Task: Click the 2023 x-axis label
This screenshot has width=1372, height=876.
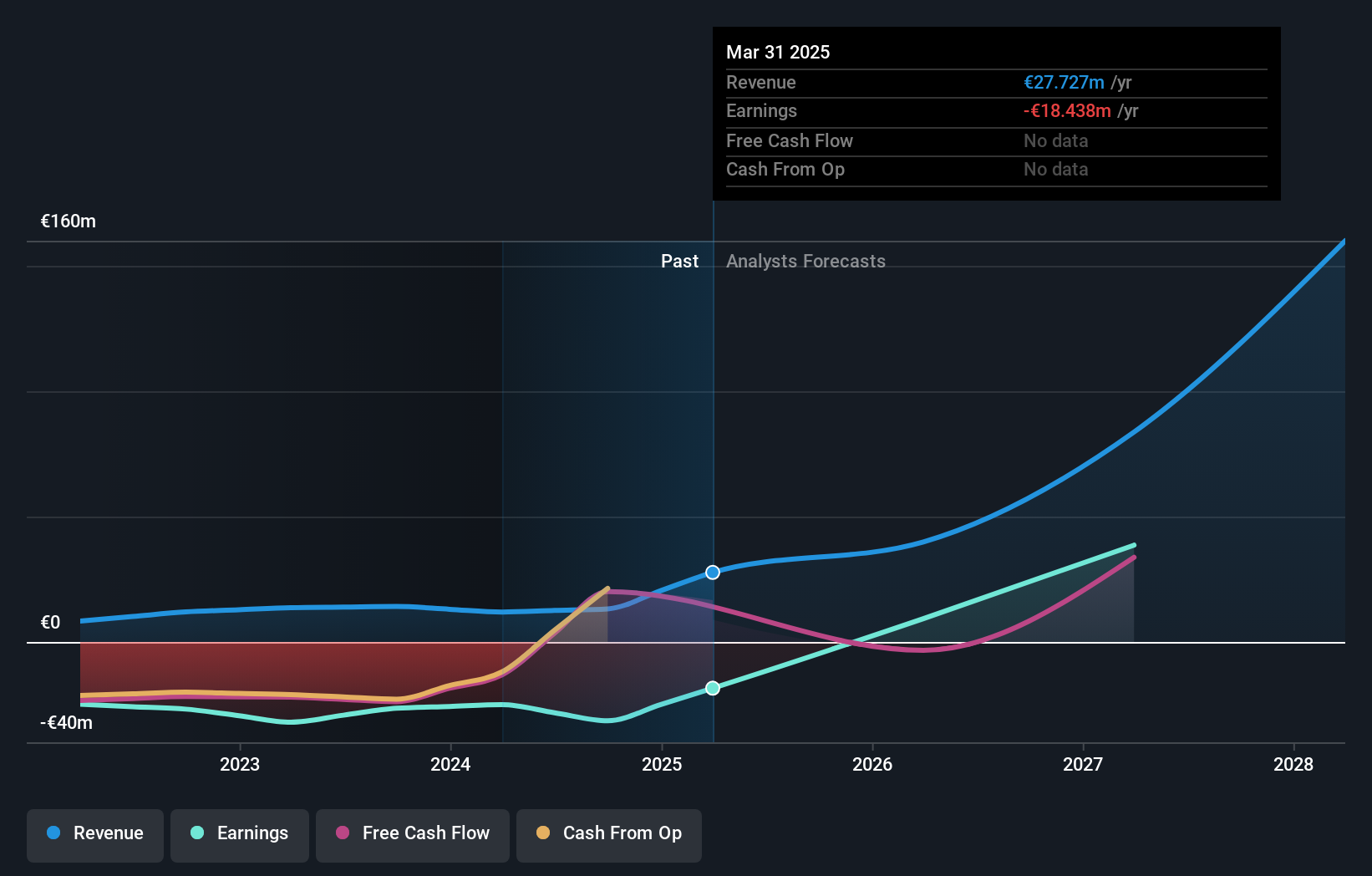Action: [x=240, y=764]
